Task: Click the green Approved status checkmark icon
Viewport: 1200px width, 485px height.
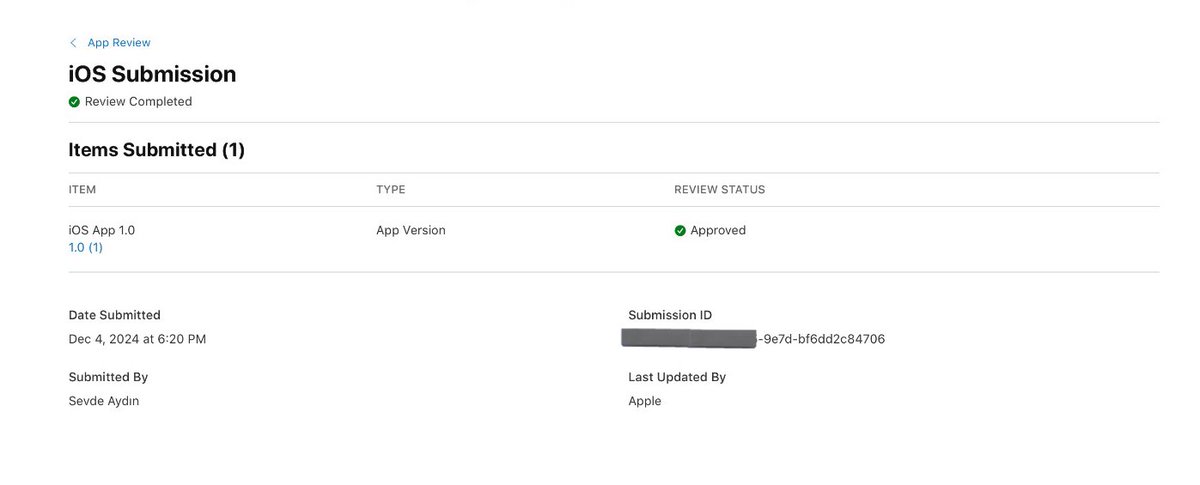Action: tap(680, 230)
